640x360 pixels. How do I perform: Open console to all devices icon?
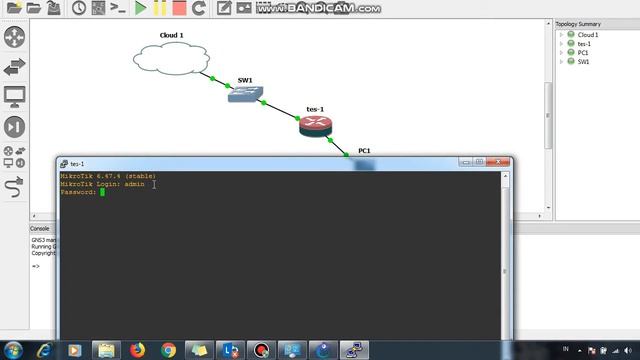click(x=118, y=7)
